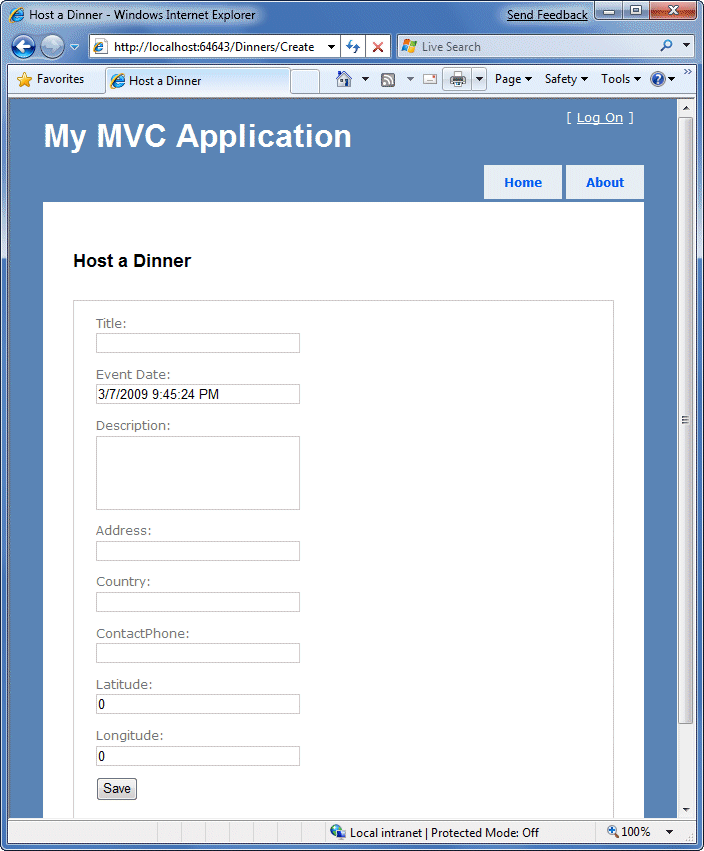This screenshot has height=851, width=704.
Task: Click the vertical scrollbar down arrow
Action: coord(686,809)
